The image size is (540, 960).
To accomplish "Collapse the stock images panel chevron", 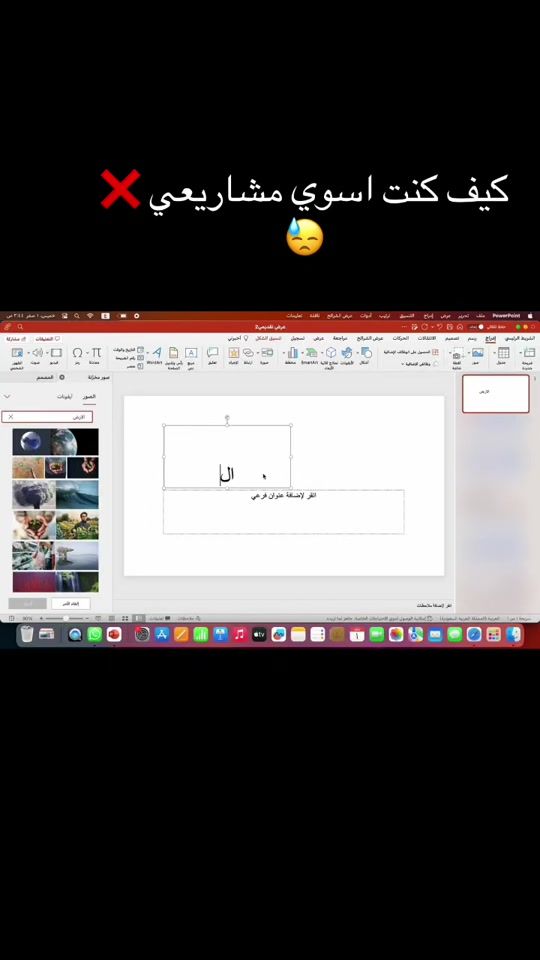I will [x=7, y=397].
